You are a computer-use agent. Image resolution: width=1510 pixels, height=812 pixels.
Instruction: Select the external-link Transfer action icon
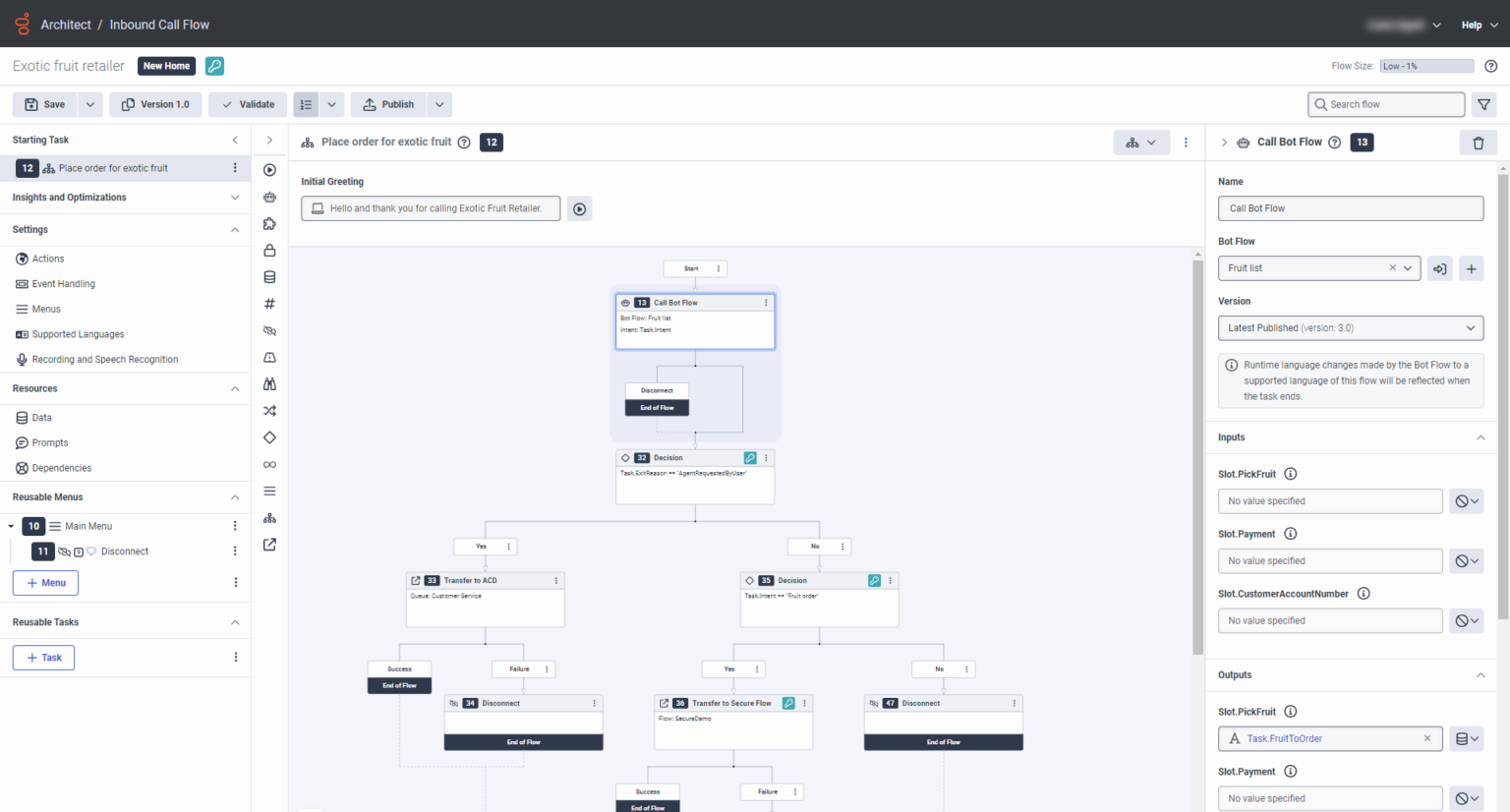point(269,544)
